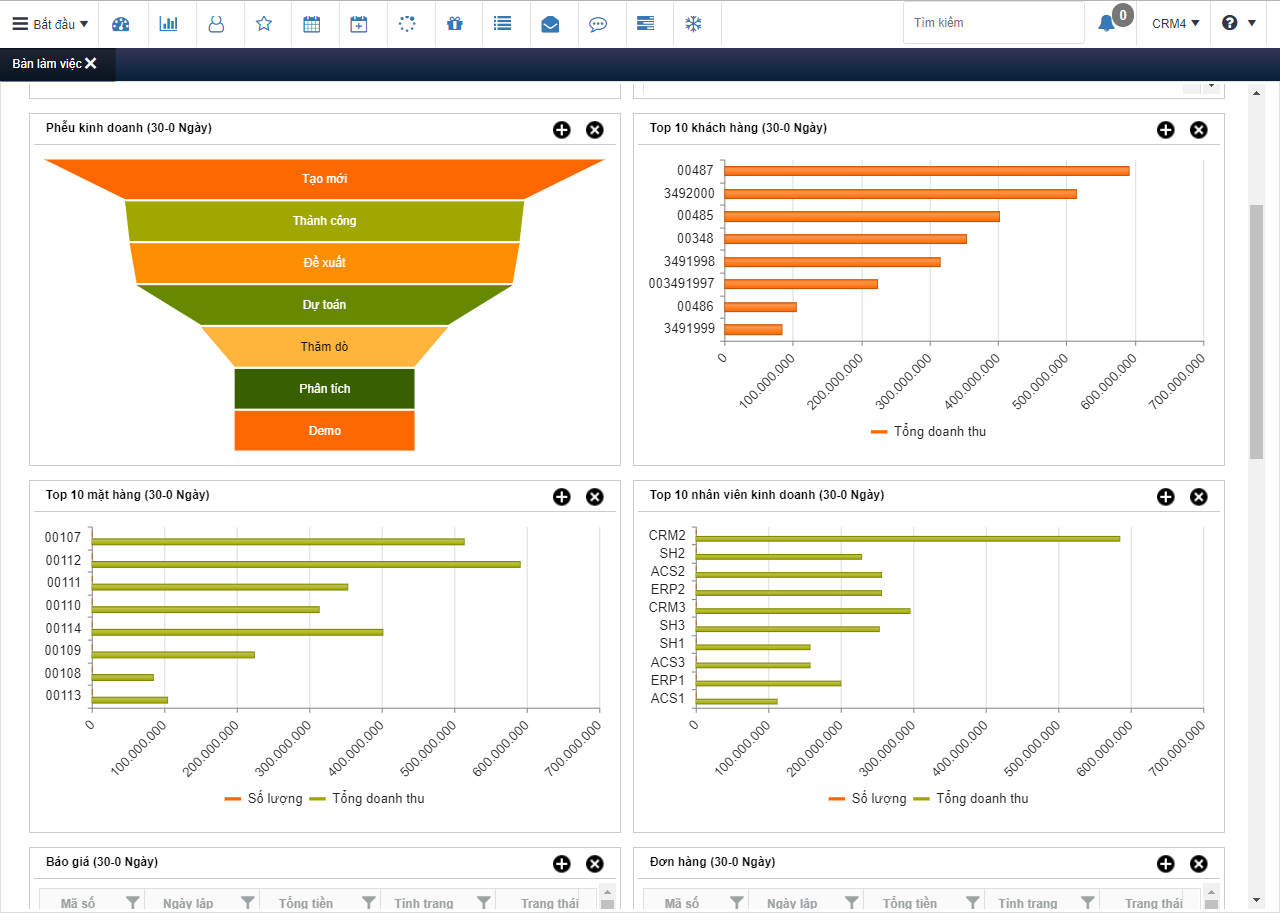
Task: Toggle Số lượng legend in mặt hàng chart
Action: click(x=263, y=799)
